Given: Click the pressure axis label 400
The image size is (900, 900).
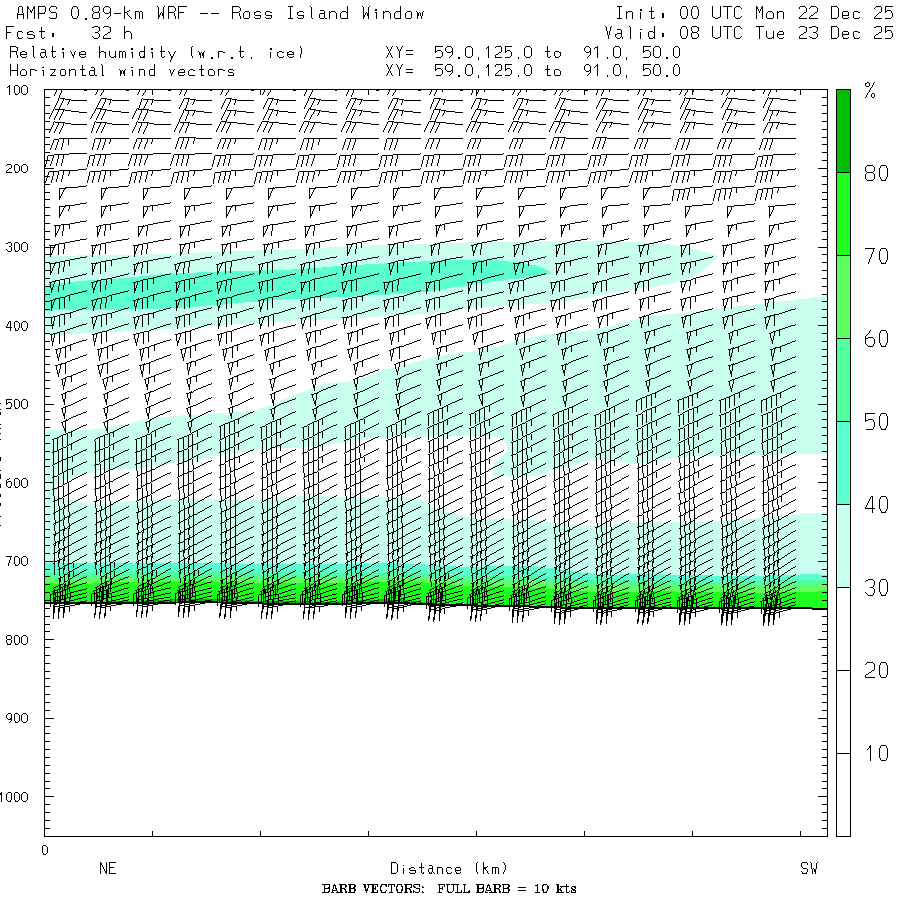Looking at the screenshot, I should point(17,326).
